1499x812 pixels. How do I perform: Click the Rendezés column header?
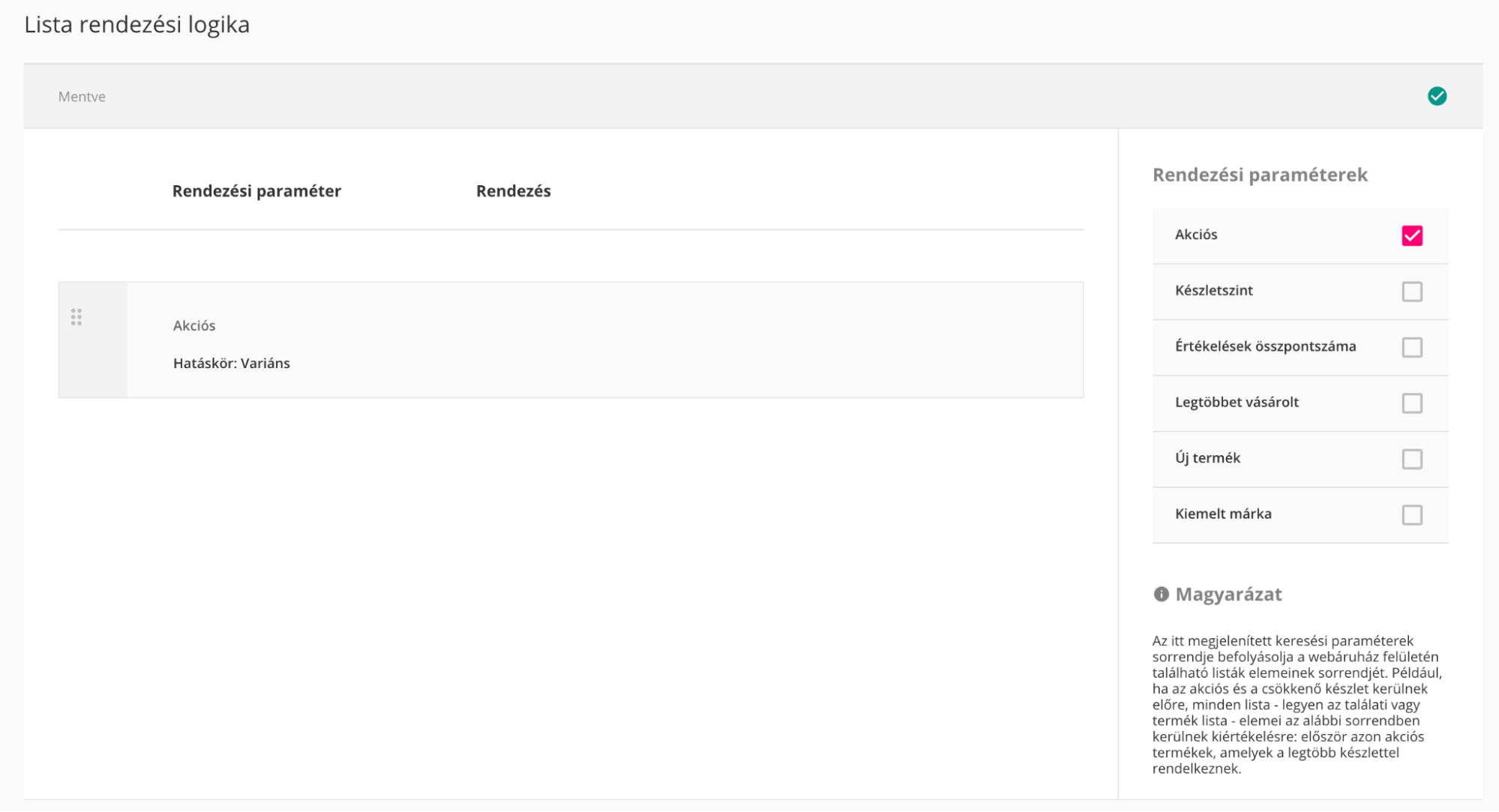[x=513, y=191]
